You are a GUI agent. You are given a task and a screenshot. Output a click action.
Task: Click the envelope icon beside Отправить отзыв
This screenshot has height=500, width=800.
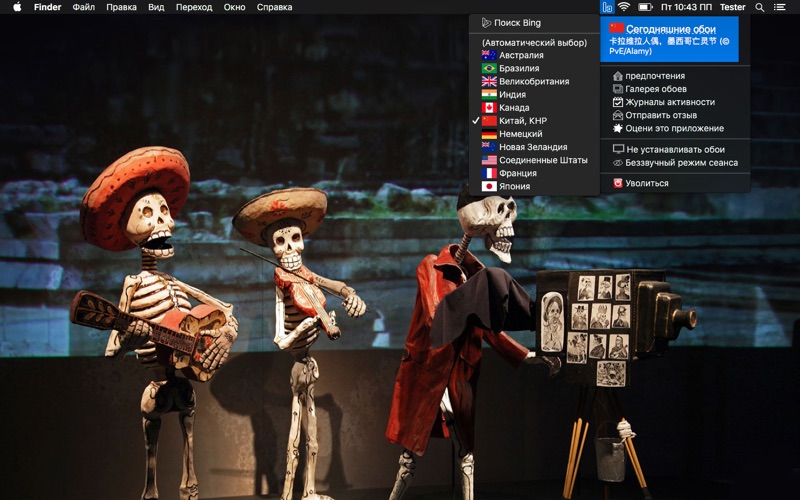tap(617, 115)
